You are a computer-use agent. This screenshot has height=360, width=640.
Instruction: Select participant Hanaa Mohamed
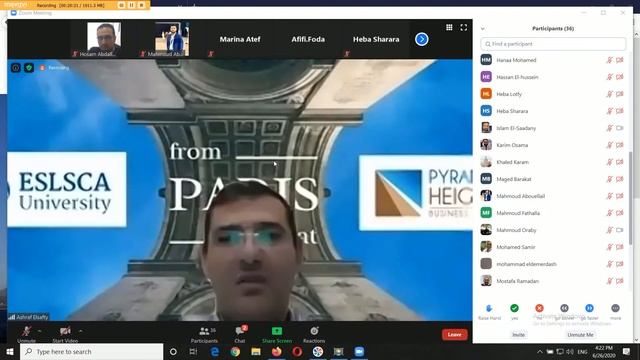[x=552, y=60]
